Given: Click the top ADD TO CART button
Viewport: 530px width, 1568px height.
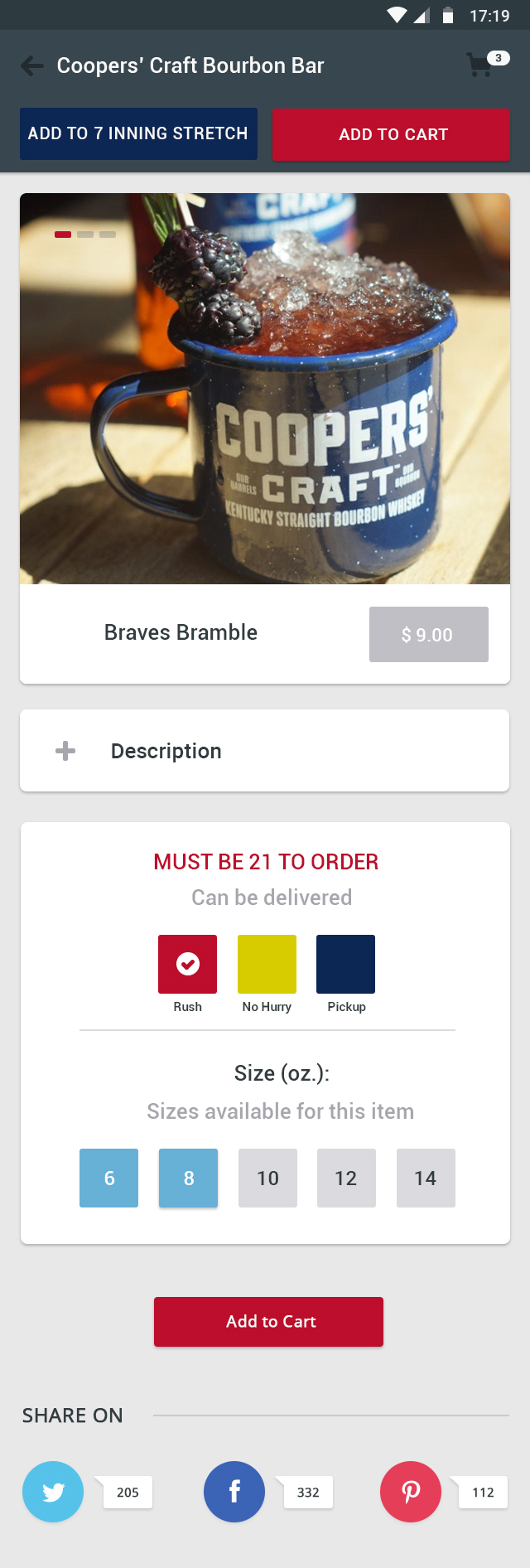Looking at the screenshot, I should click(391, 133).
